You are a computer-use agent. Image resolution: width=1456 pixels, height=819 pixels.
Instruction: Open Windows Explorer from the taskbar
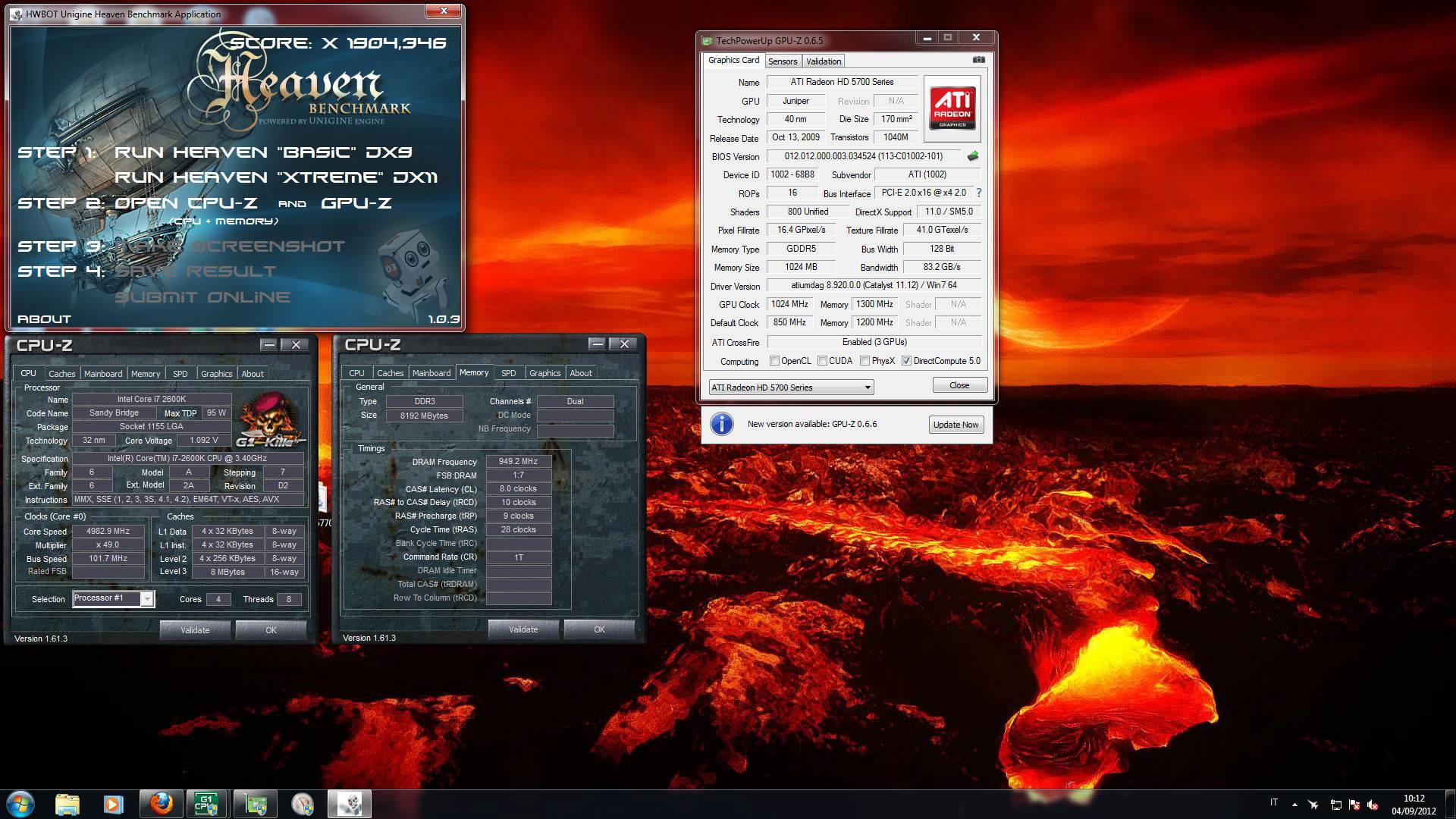(x=67, y=804)
